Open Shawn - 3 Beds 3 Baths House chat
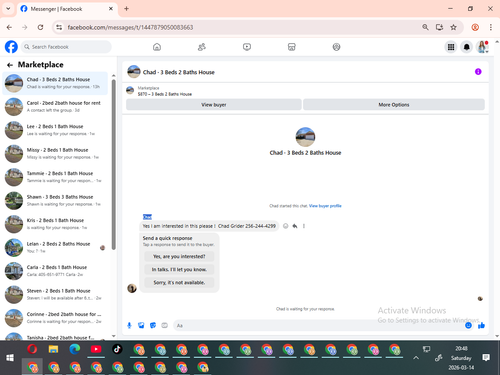500x375 pixels. [x=55, y=201]
